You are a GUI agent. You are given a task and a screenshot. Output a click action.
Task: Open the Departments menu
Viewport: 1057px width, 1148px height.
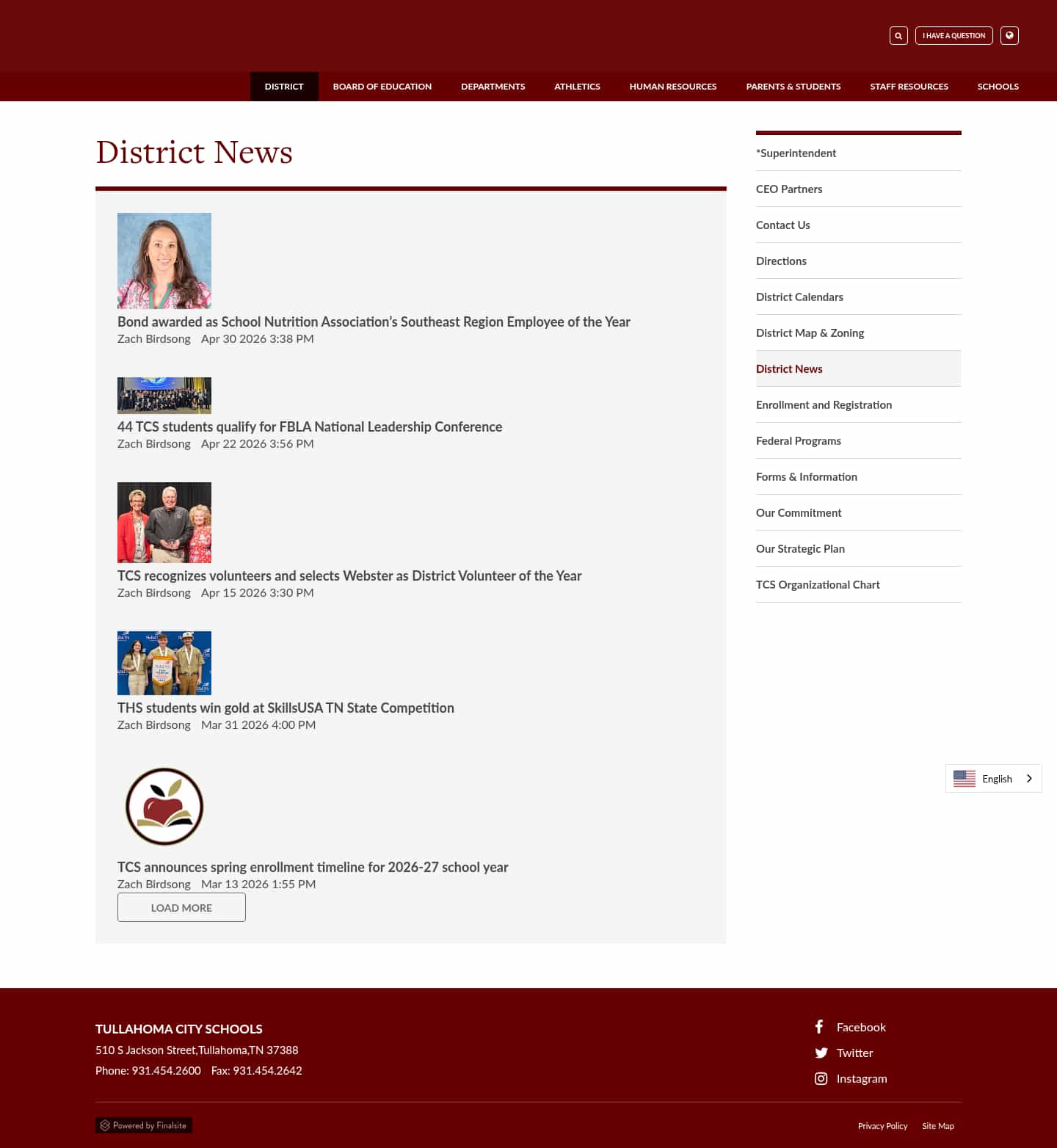pyautogui.click(x=493, y=87)
